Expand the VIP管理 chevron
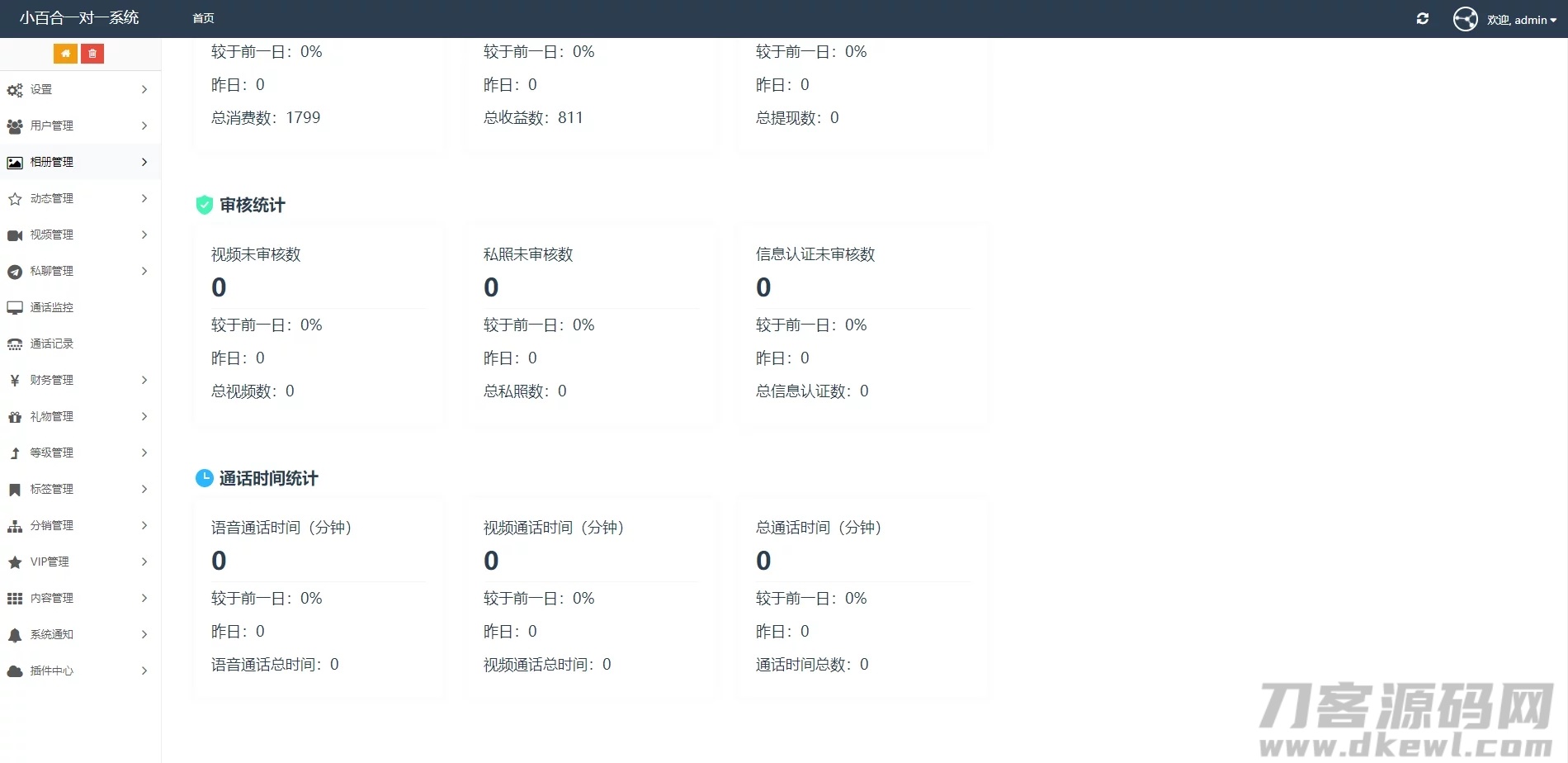 [144, 562]
